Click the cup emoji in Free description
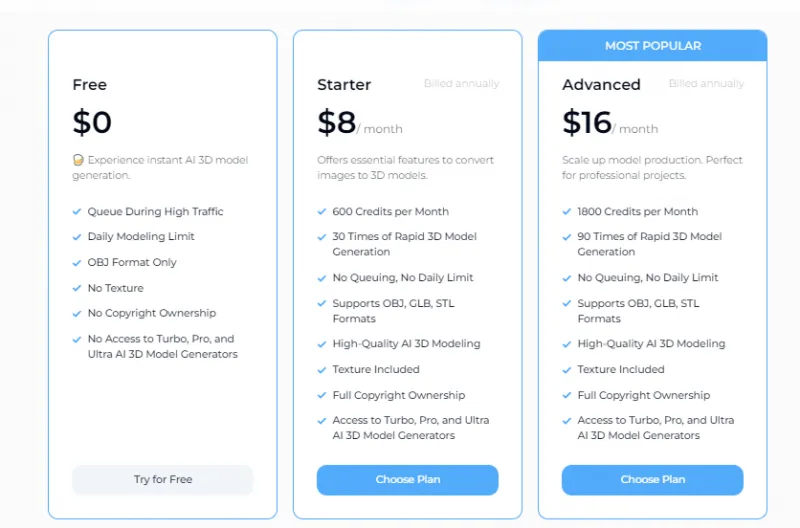 [x=78, y=160]
